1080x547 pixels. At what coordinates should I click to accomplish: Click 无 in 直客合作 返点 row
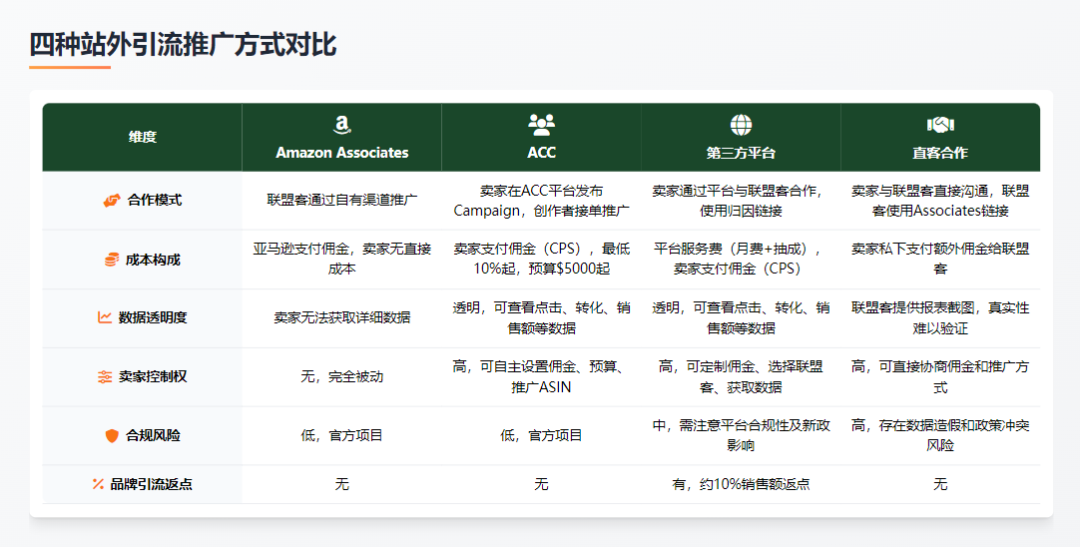pyautogui.click(x=940, y=484)
